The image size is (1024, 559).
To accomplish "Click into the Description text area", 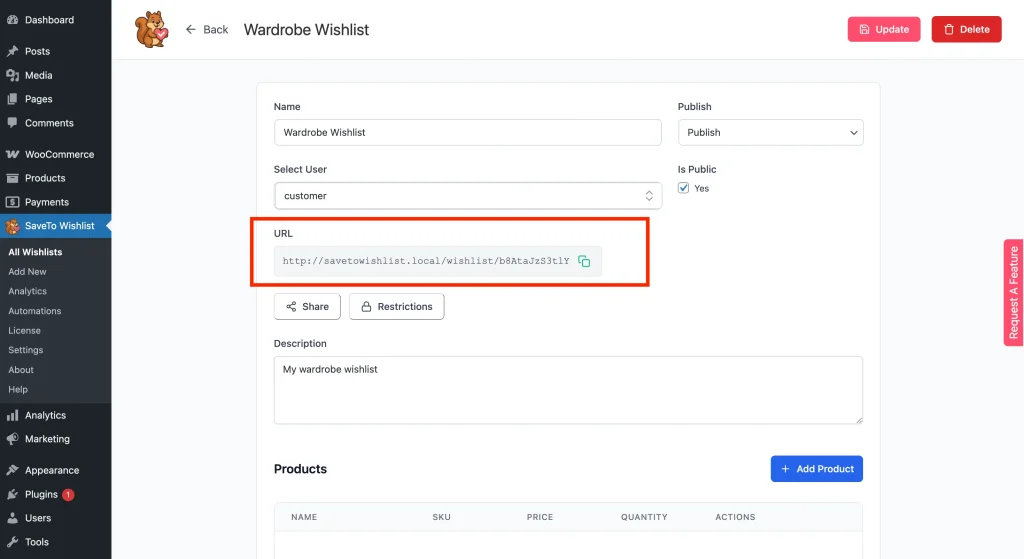I will tap(568, 390).
